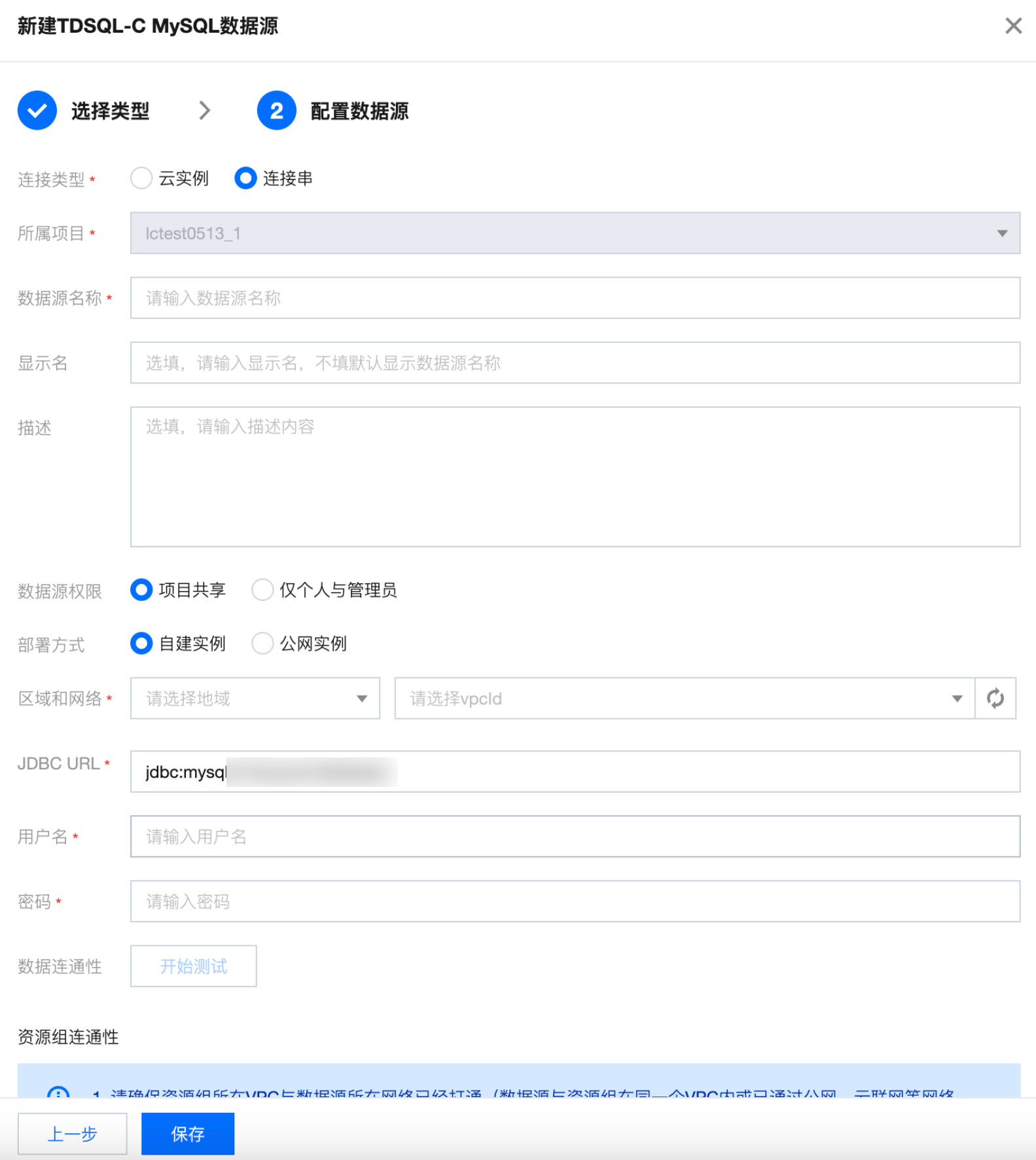Close the 新建TDSQL-C MySQL数据源 dialog
1036x1160 pixels.
[x=1013, y=26]
